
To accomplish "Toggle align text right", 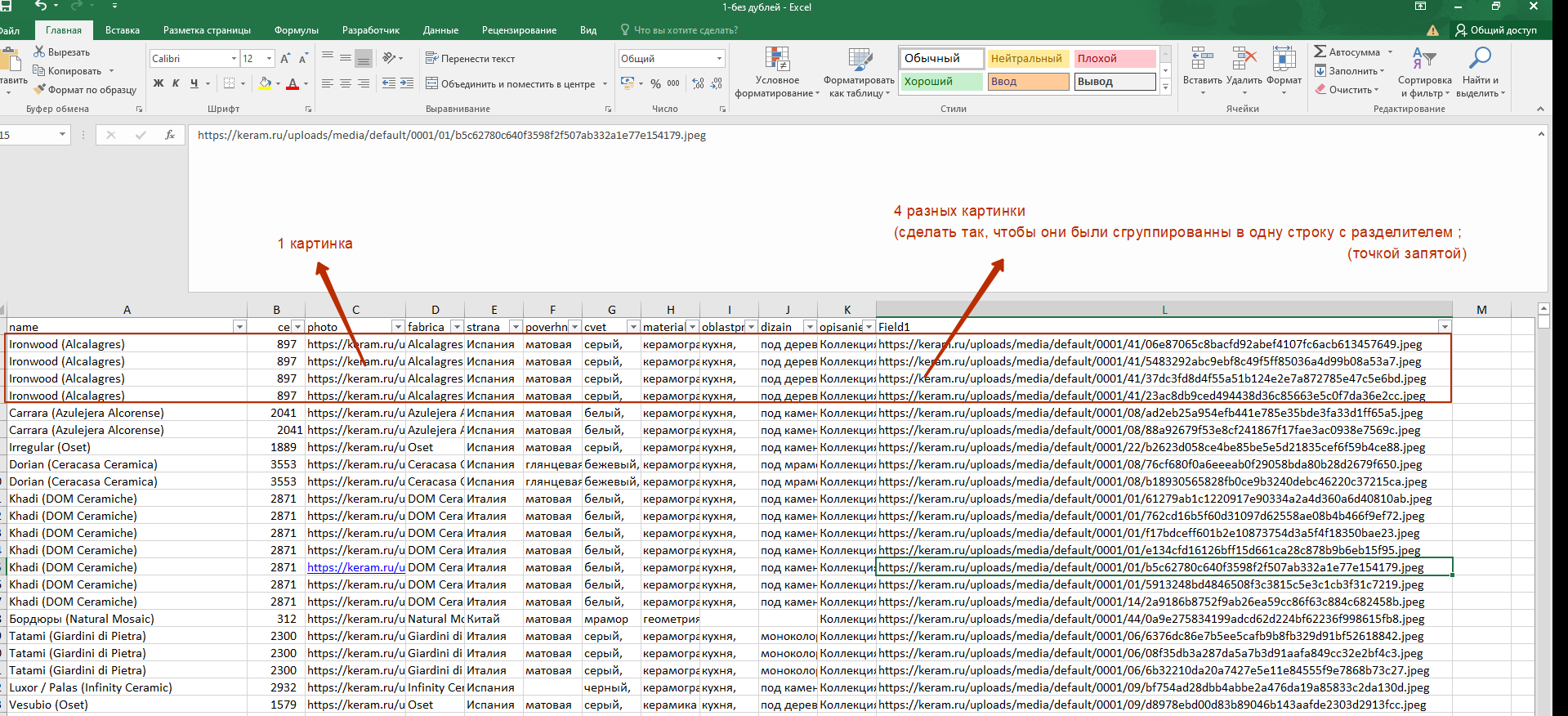I will point(364,83).
